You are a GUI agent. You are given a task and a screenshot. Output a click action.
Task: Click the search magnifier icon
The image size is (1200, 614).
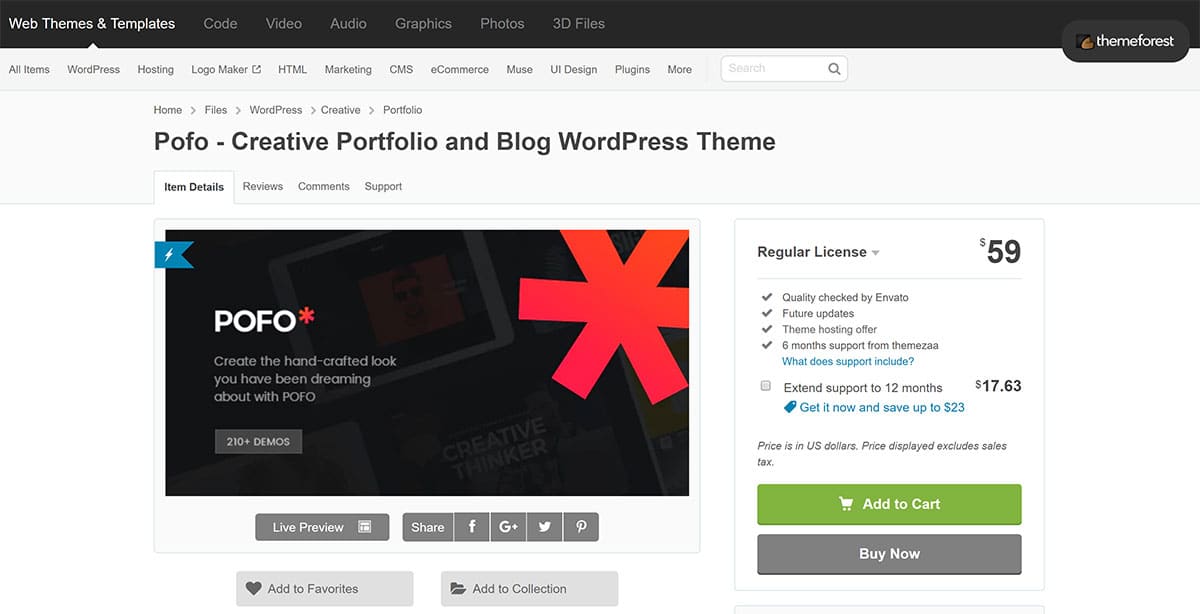point(834,69)
